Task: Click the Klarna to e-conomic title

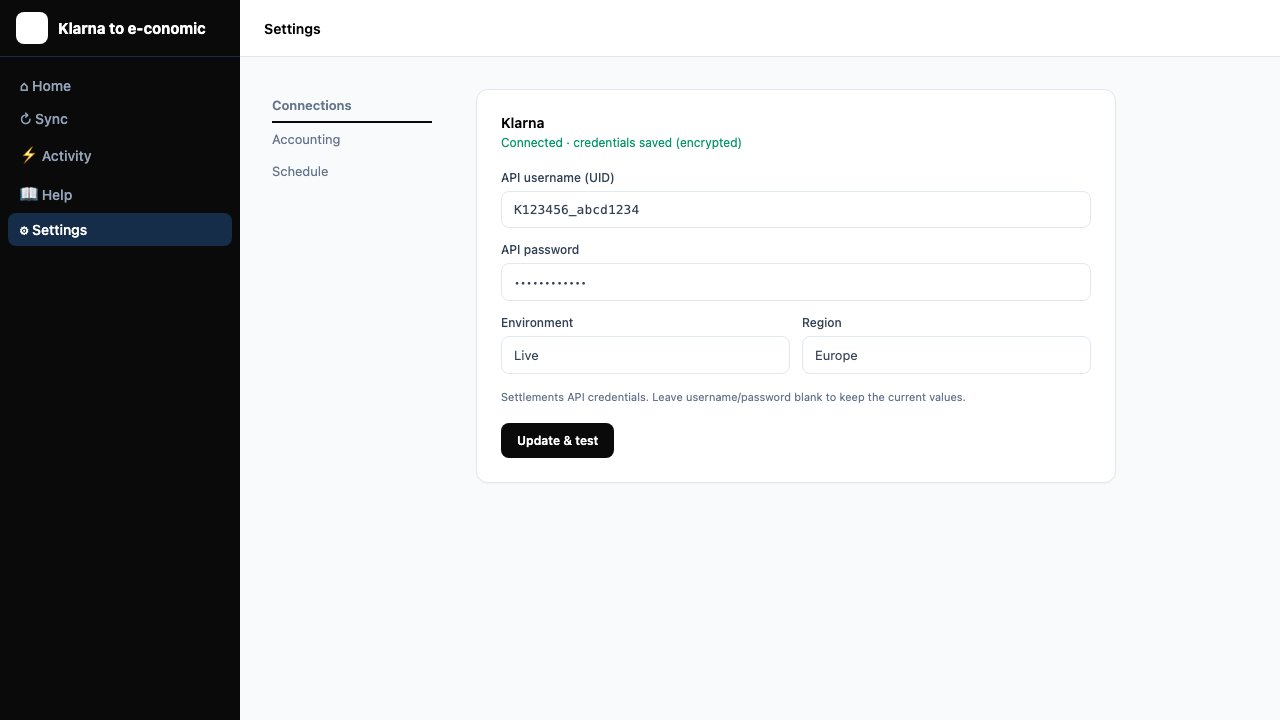Action: (132, 28)
